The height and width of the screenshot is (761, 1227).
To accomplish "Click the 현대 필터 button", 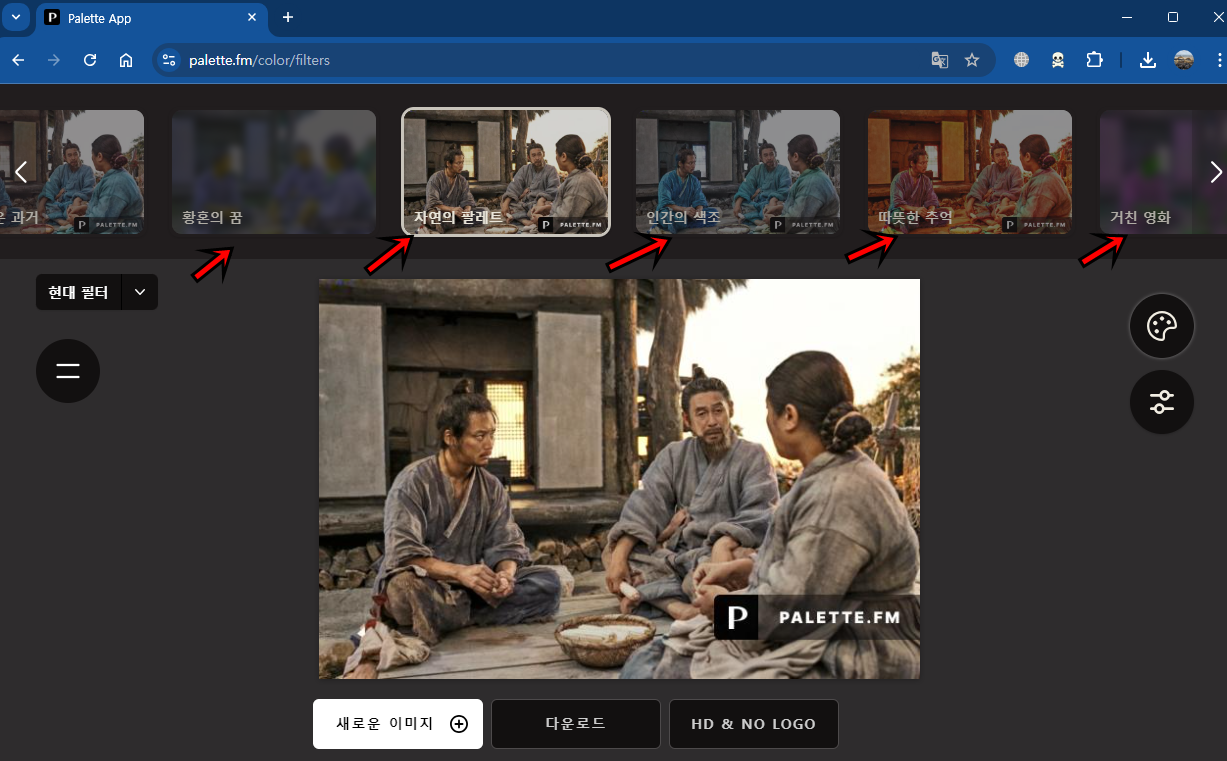I will click(79, 292).
